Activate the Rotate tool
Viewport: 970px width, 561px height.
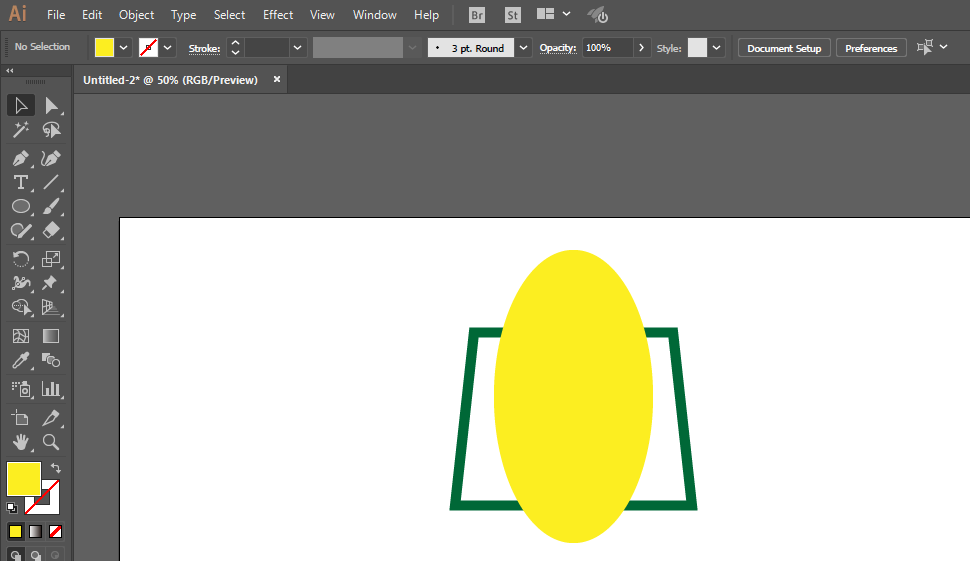[x=20, y=259]
